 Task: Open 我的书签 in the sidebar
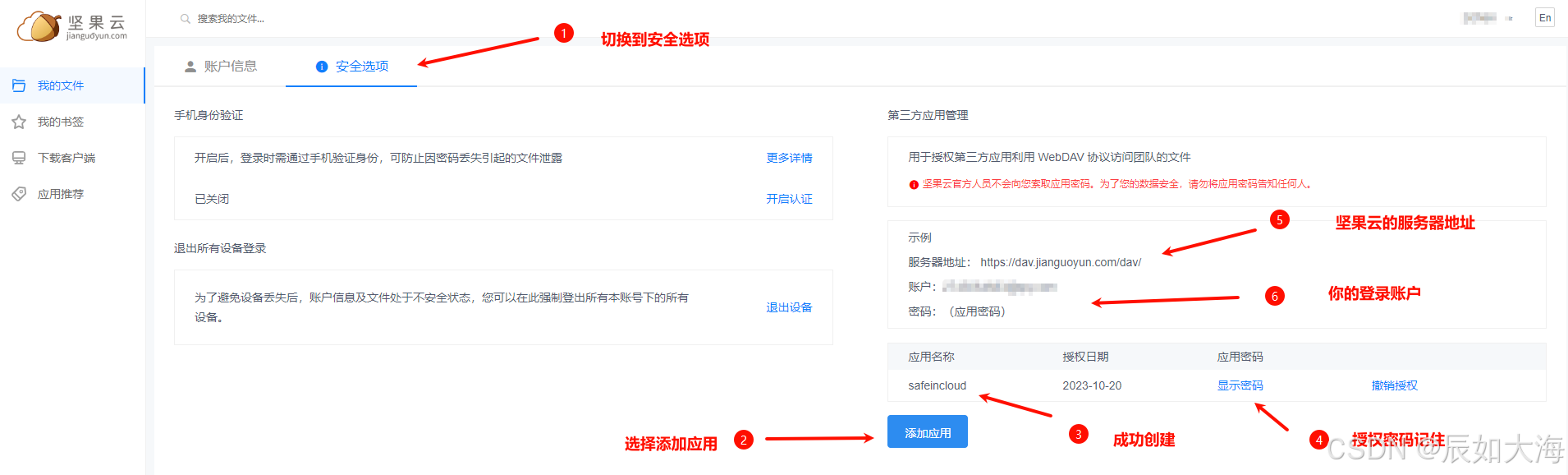click(72, 122)
